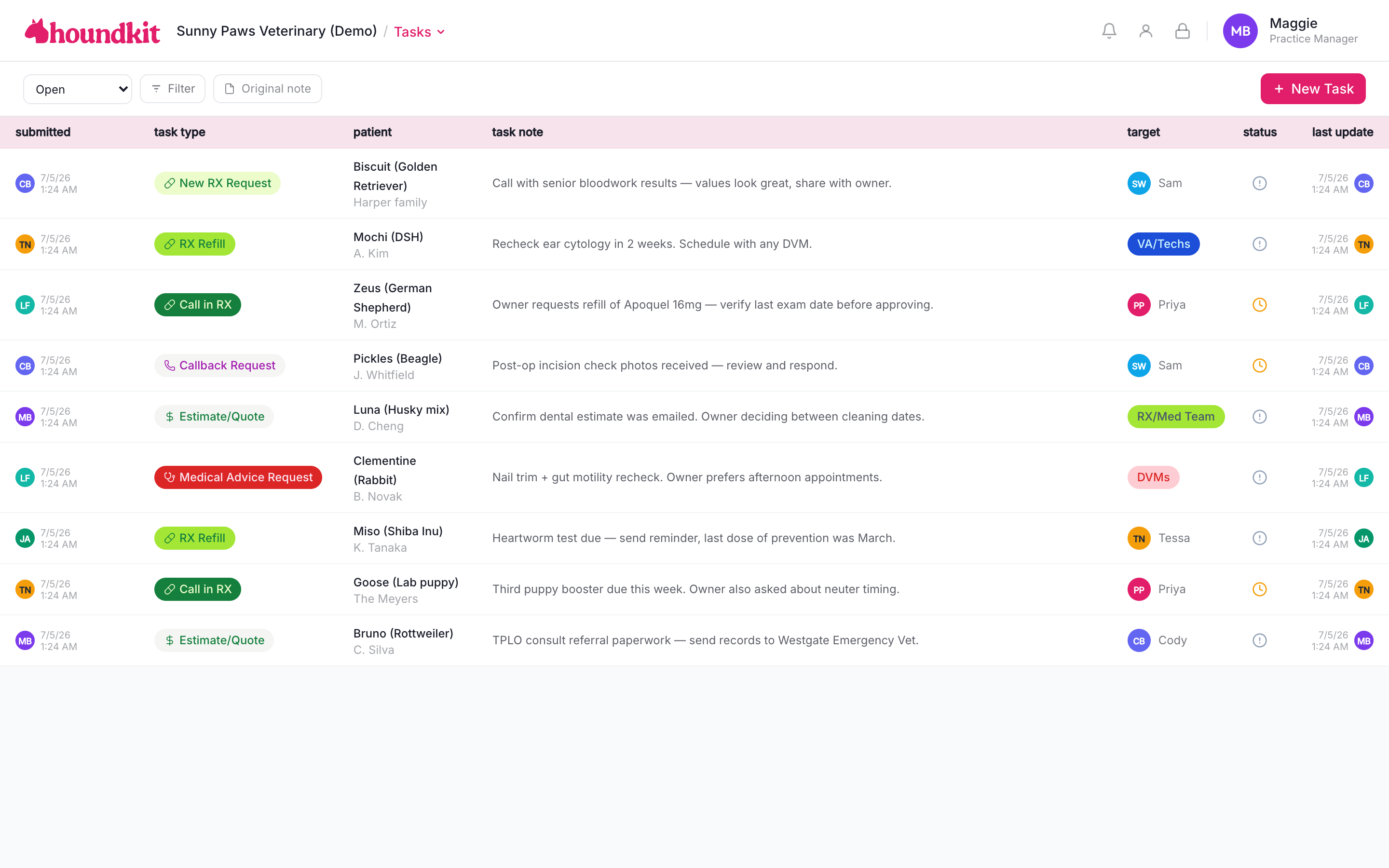This screenshot has width=1389, height=868.
Task: Click the target column header
Action: (1144, 132)
